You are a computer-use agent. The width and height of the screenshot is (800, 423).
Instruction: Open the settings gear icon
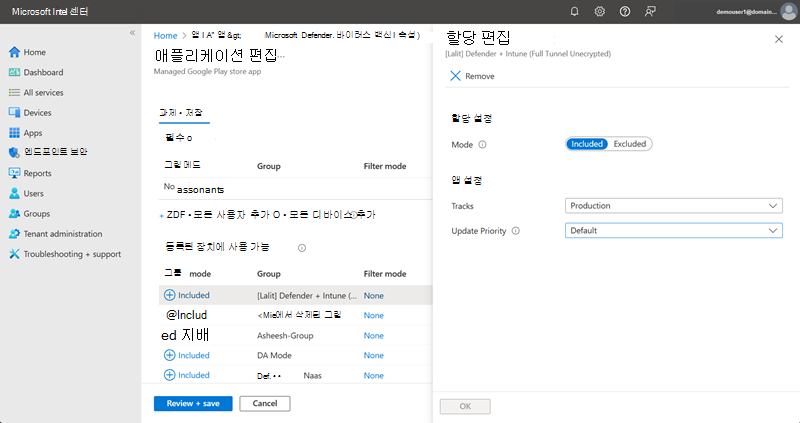coord(599,11)
